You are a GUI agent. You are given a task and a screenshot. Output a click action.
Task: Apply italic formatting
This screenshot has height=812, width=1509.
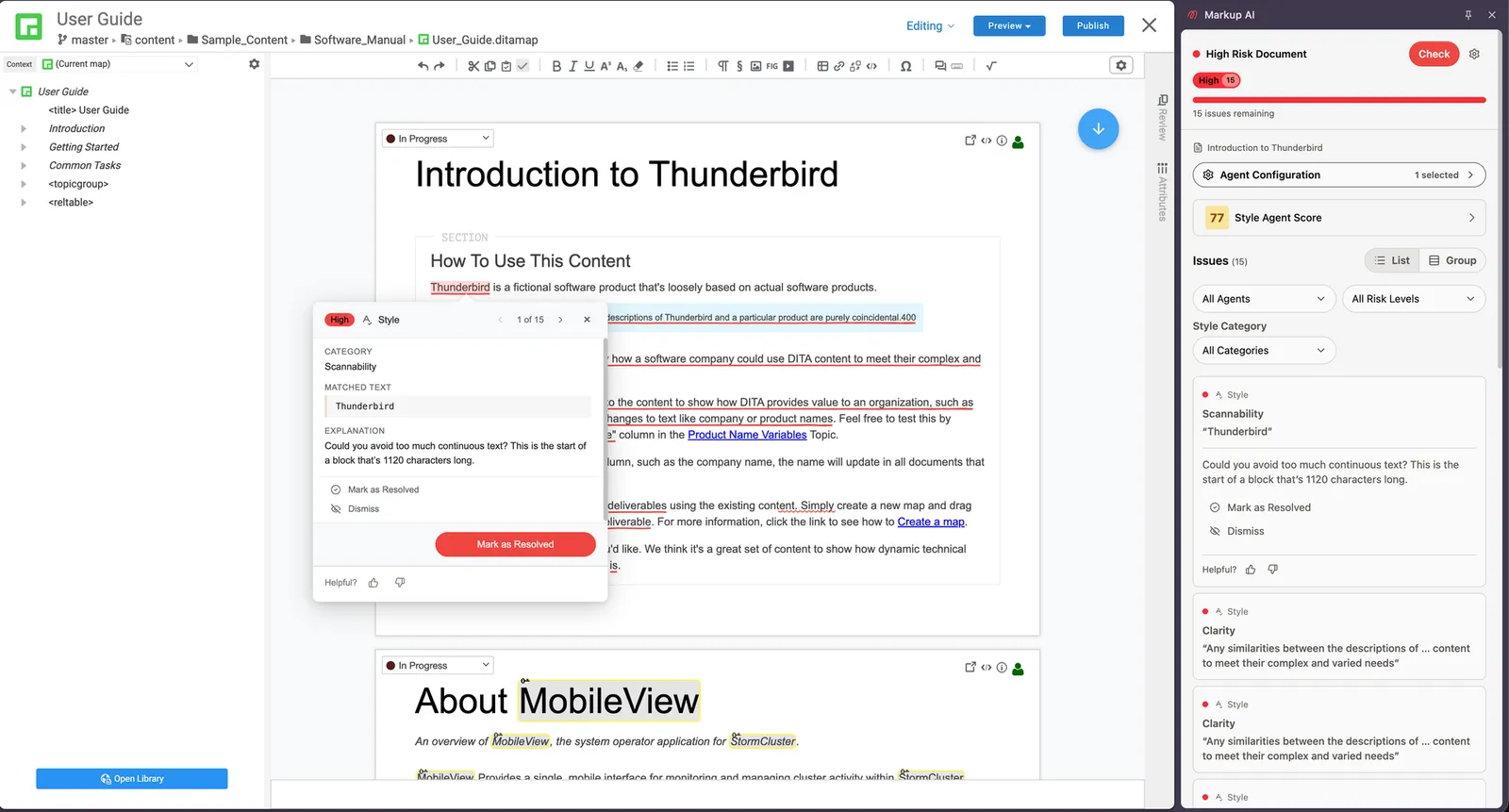point(572,66)
